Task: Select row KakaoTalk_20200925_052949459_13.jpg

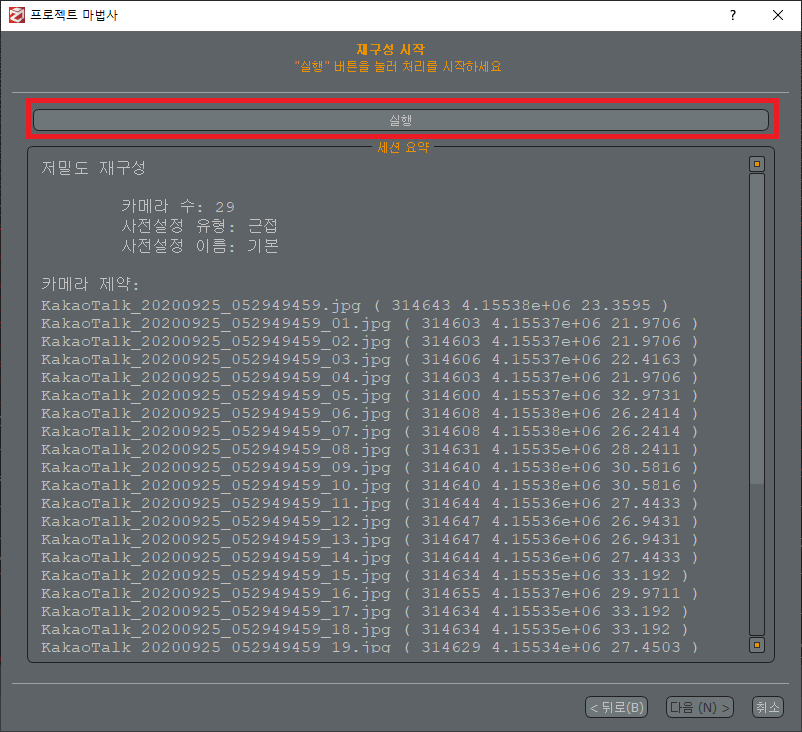Action: click(x=369, y=540)
